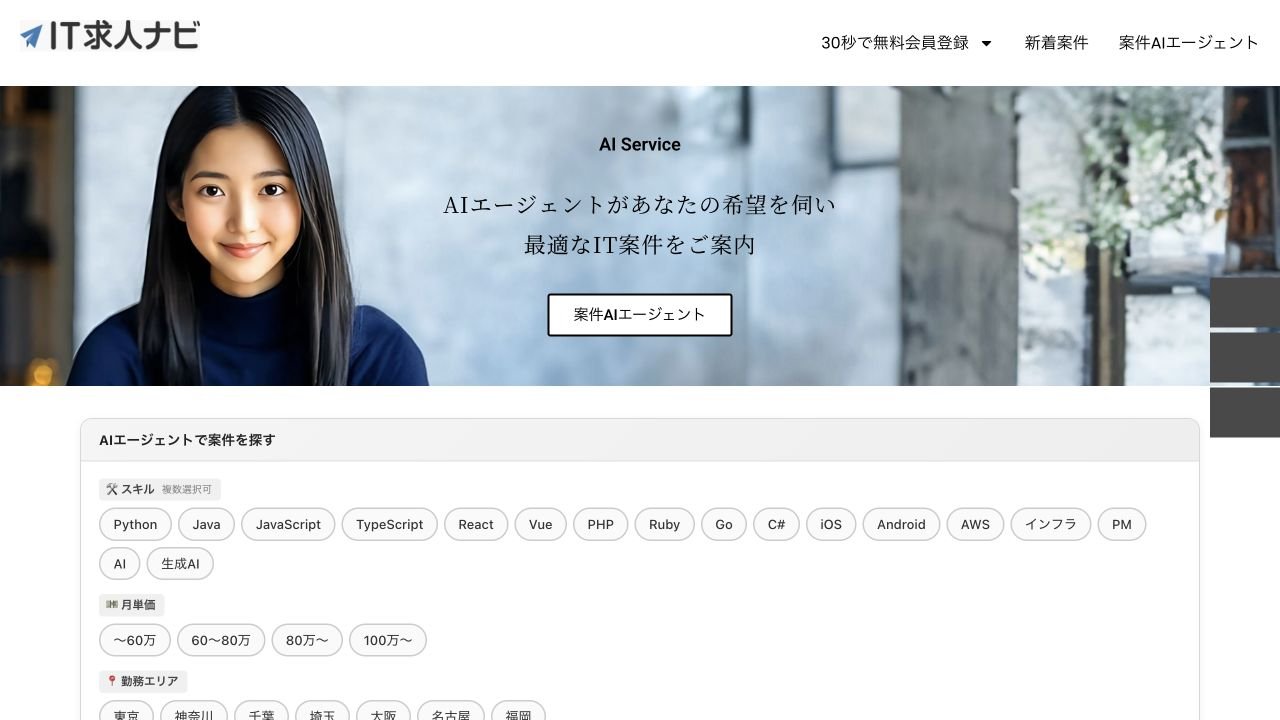Select the Python skill chip
The height and width of the screenshot is (720, 1280).
tap(135, 525)
